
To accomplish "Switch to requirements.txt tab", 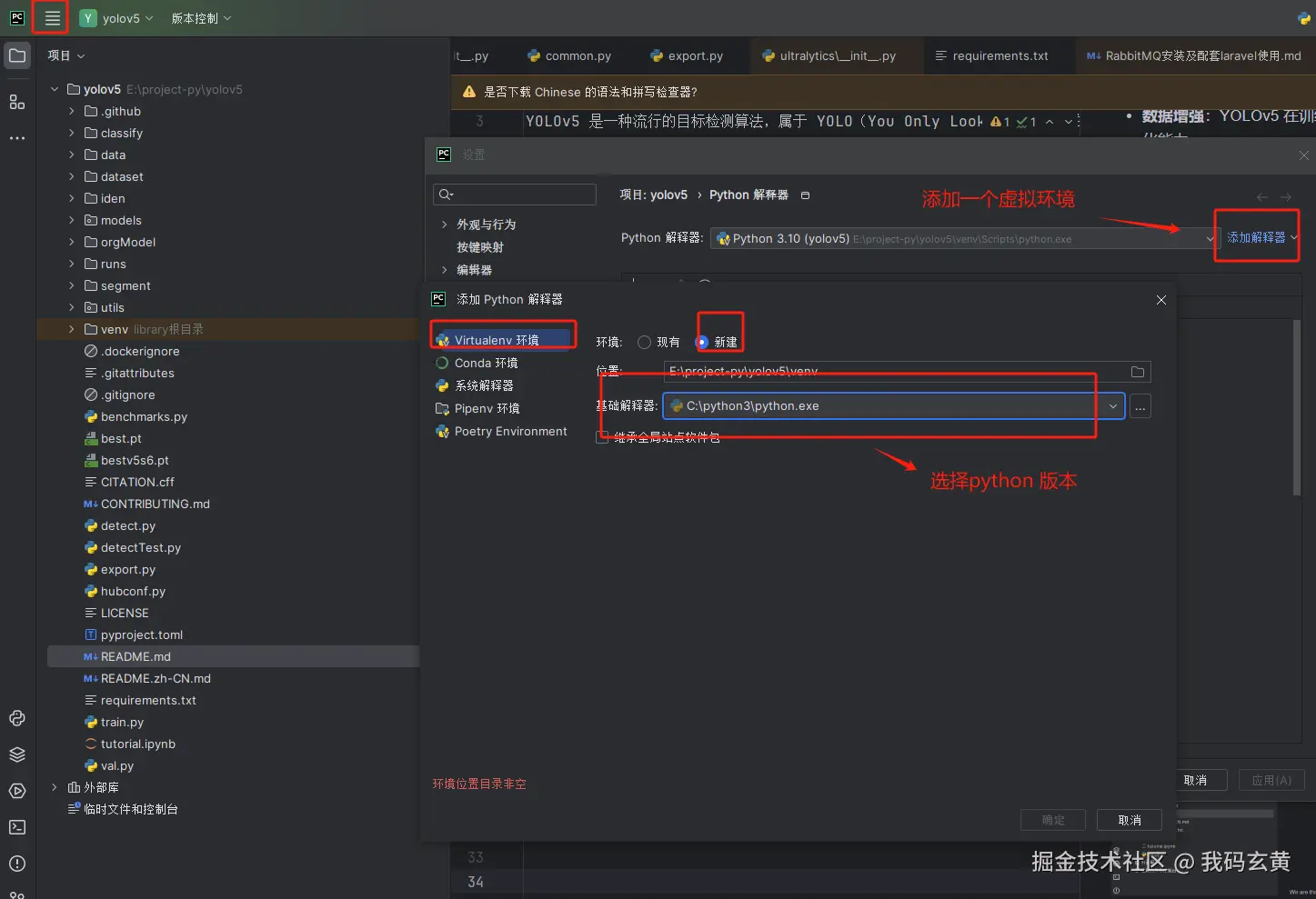I will point(991,55).
